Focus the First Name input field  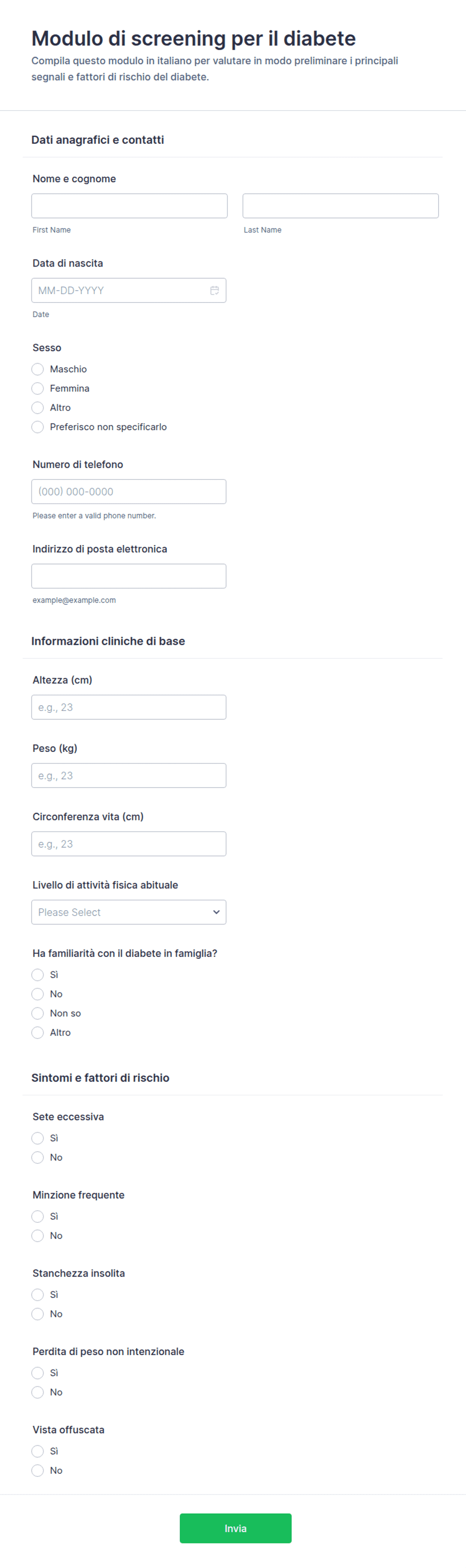[129, 206]
